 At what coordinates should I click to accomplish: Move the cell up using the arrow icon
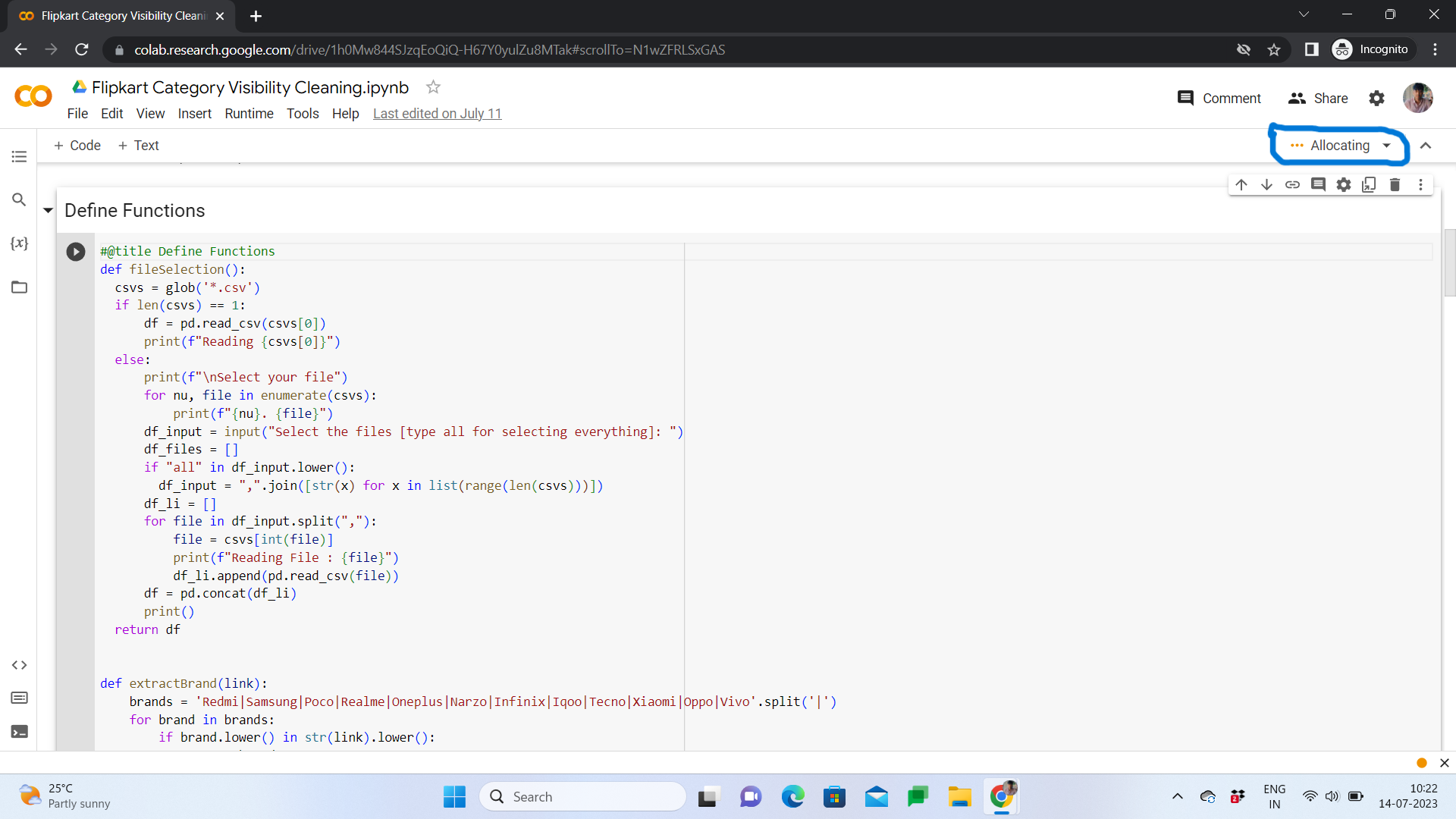(1241, 184)
